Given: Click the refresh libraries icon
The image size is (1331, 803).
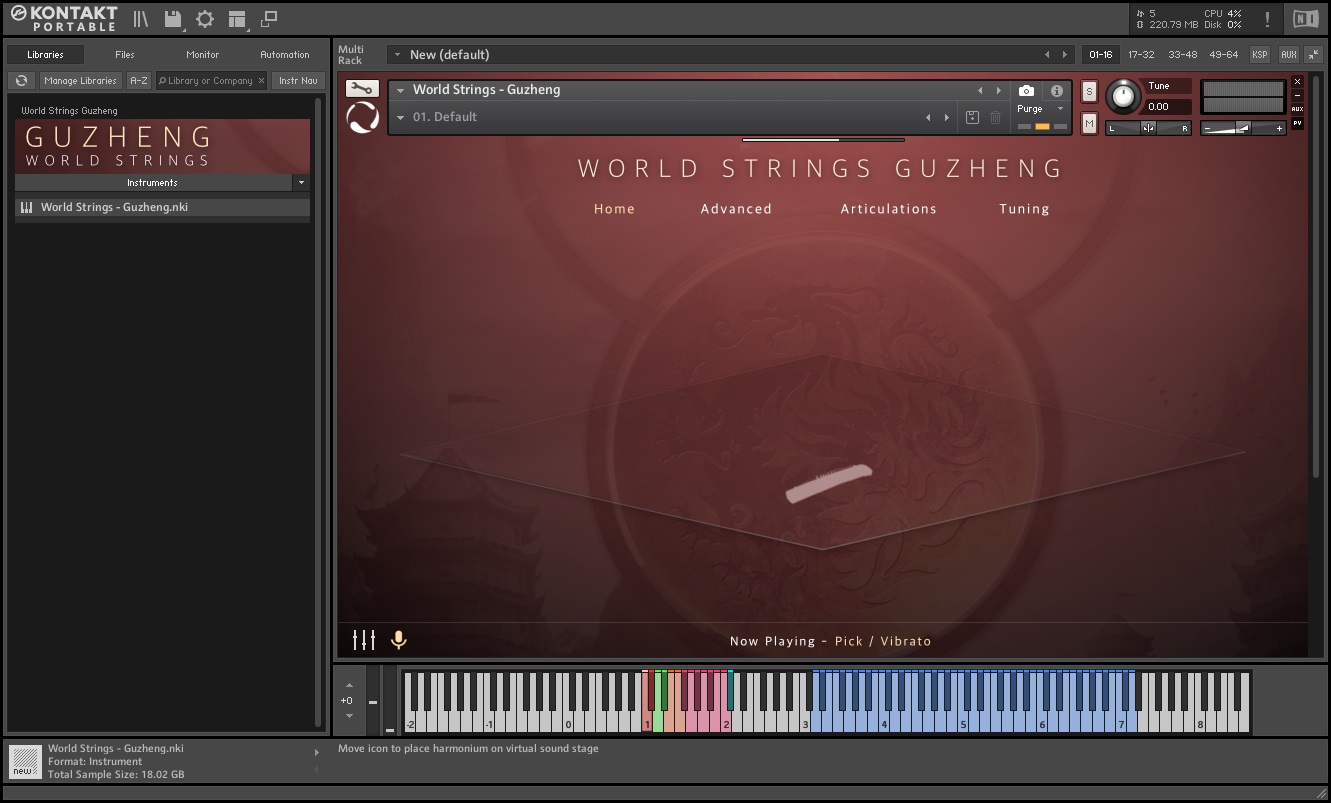Looking at the screenshot, I should [21, 81].
